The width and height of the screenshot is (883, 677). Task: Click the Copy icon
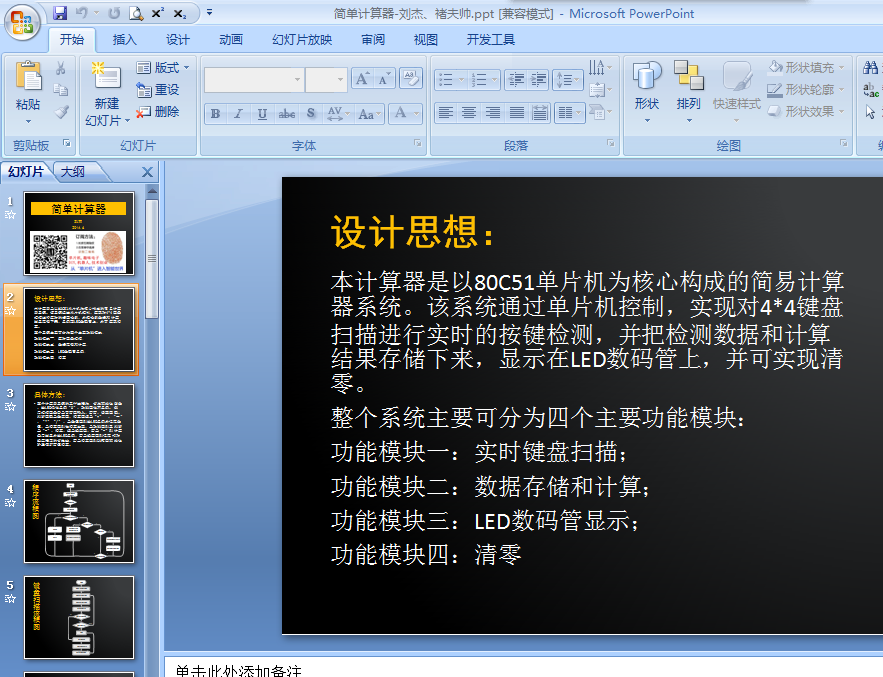[61, 90]
